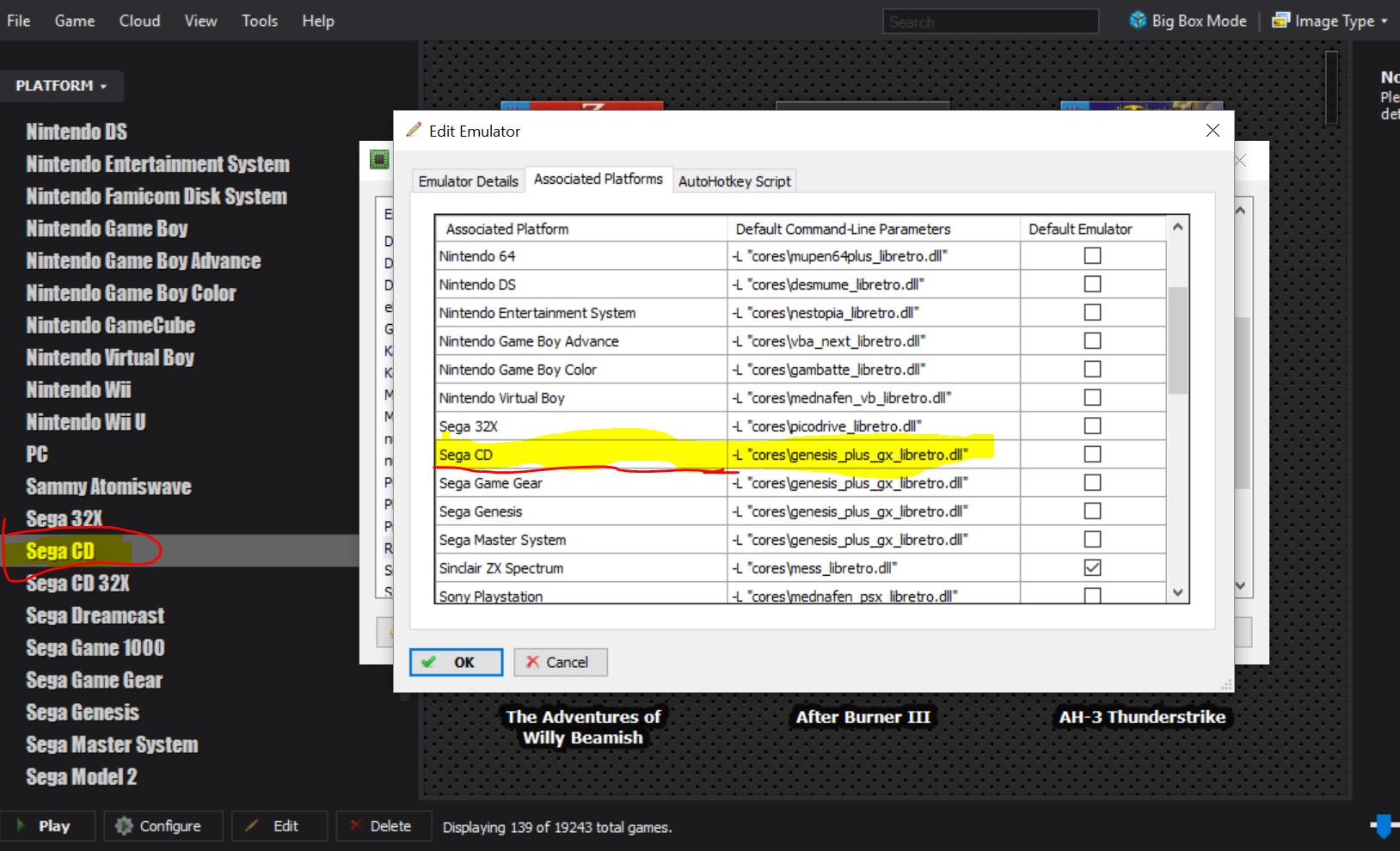The width and height of the screenshot is (1400, 851).
Task: Switch to the AutoHotkey Script tab
Action: (x=734, y=181)
